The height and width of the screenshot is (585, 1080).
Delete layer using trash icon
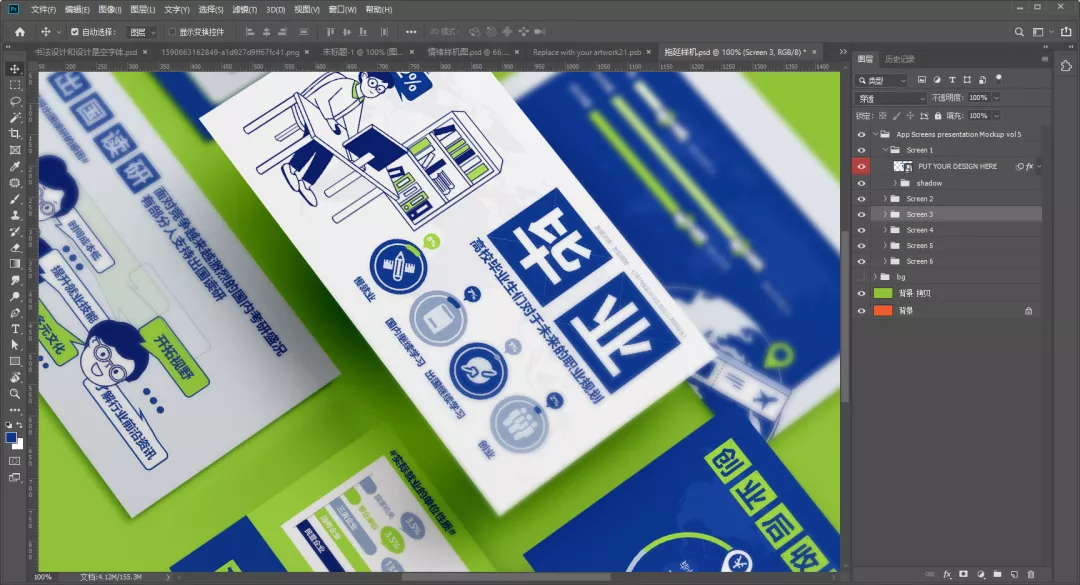(x=1031, y=574)
